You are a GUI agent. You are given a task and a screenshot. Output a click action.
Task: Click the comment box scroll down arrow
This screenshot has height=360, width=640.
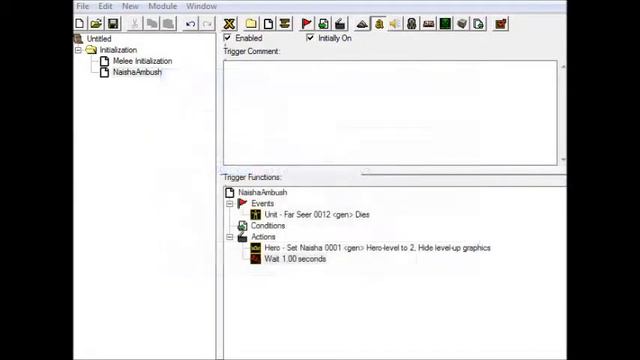(x=563, y=159)
